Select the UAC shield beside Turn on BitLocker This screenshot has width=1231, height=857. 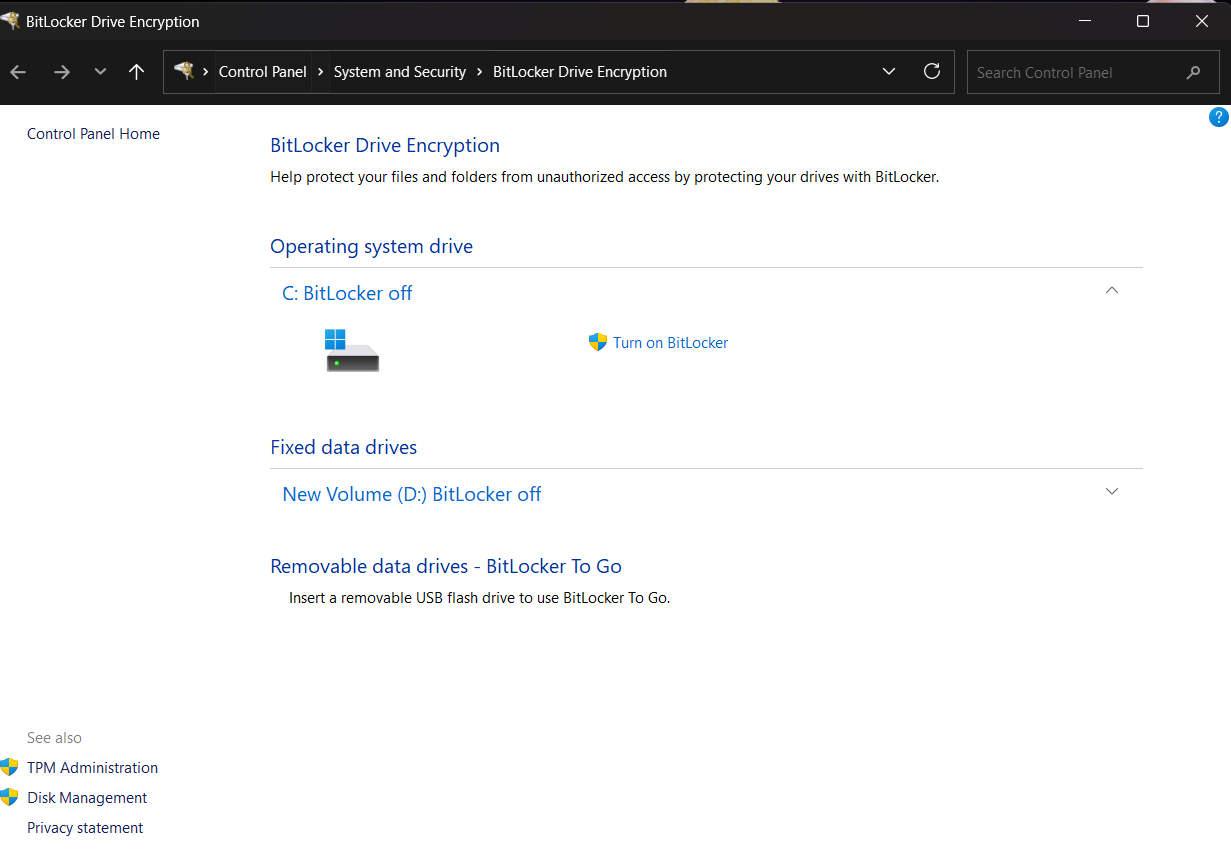click(x=597, y=342)
